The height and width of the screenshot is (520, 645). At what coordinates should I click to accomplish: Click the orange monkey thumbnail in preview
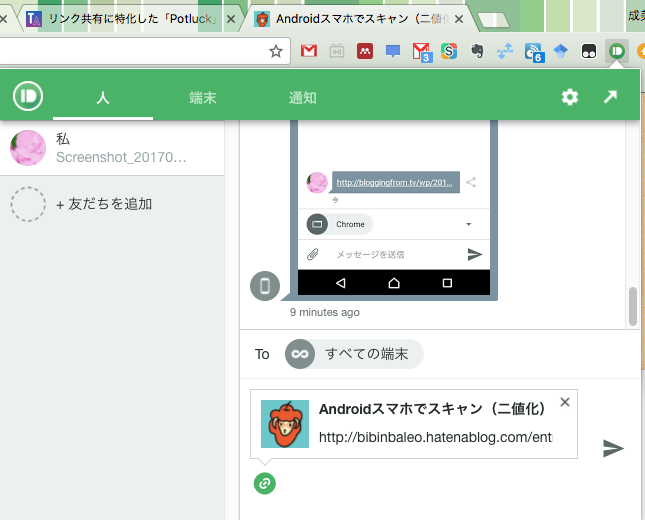285,424
